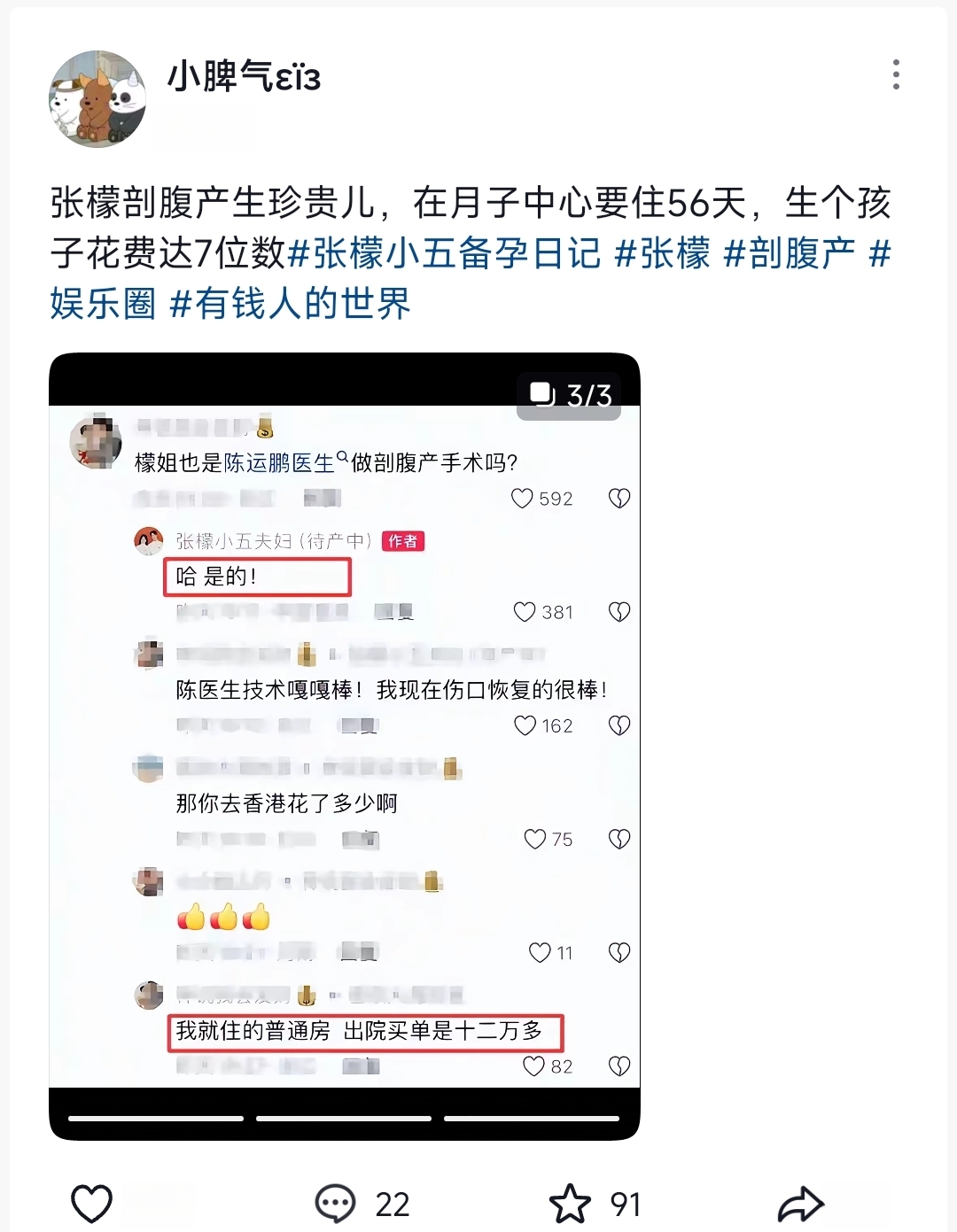Open hashtag #张檬小五备孕日记
Viewport: 957px width, 1232px height.
click(446, 253)
